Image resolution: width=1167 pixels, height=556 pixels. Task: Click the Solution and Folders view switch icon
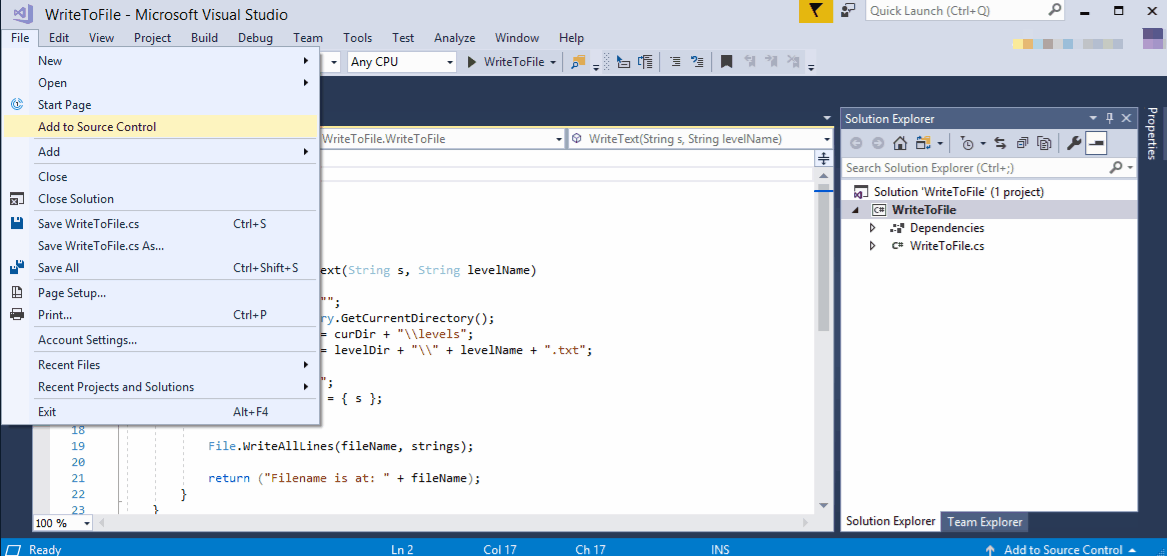tap(925, 143)
